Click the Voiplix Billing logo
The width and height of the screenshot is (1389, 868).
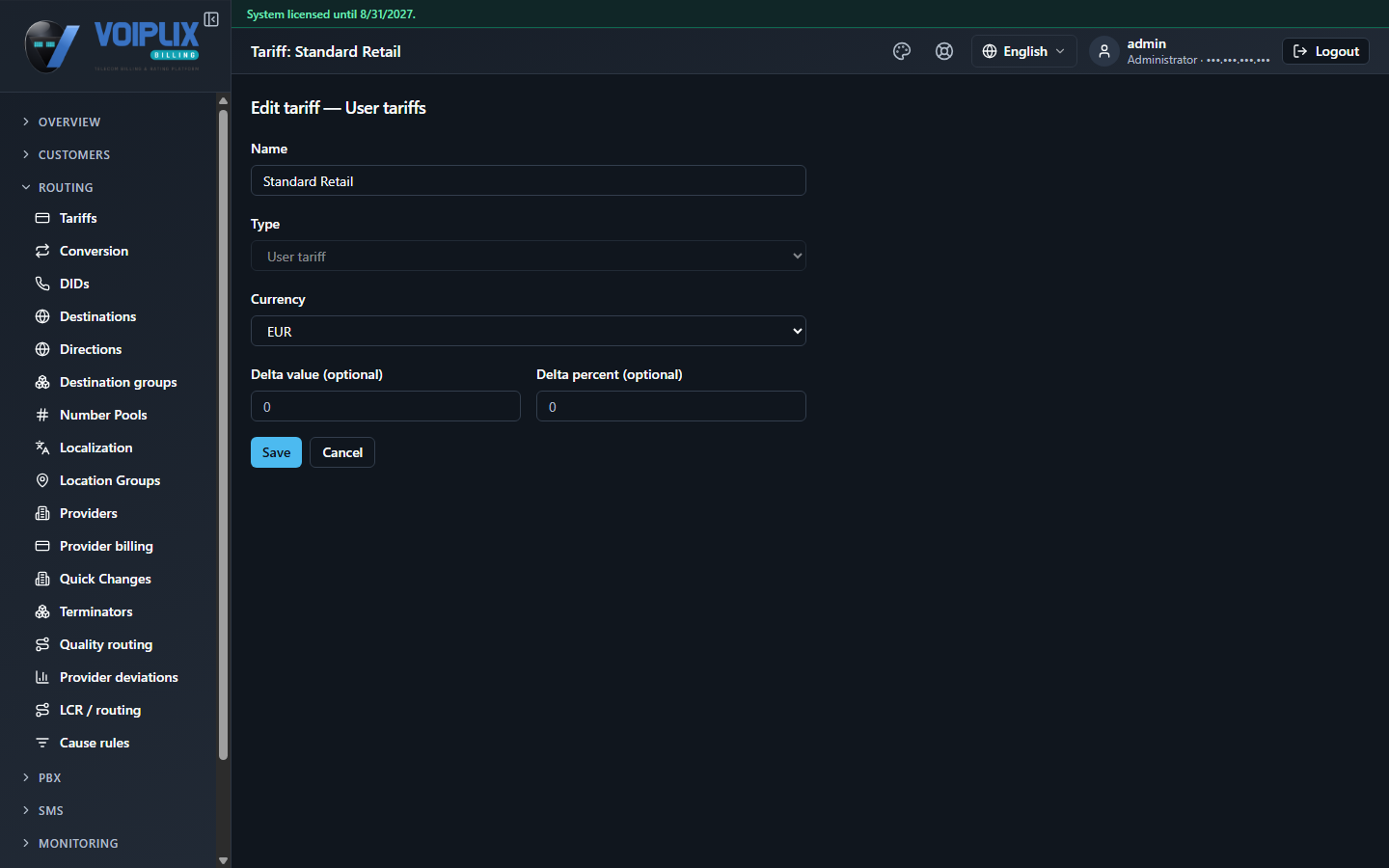click(112, 46)
